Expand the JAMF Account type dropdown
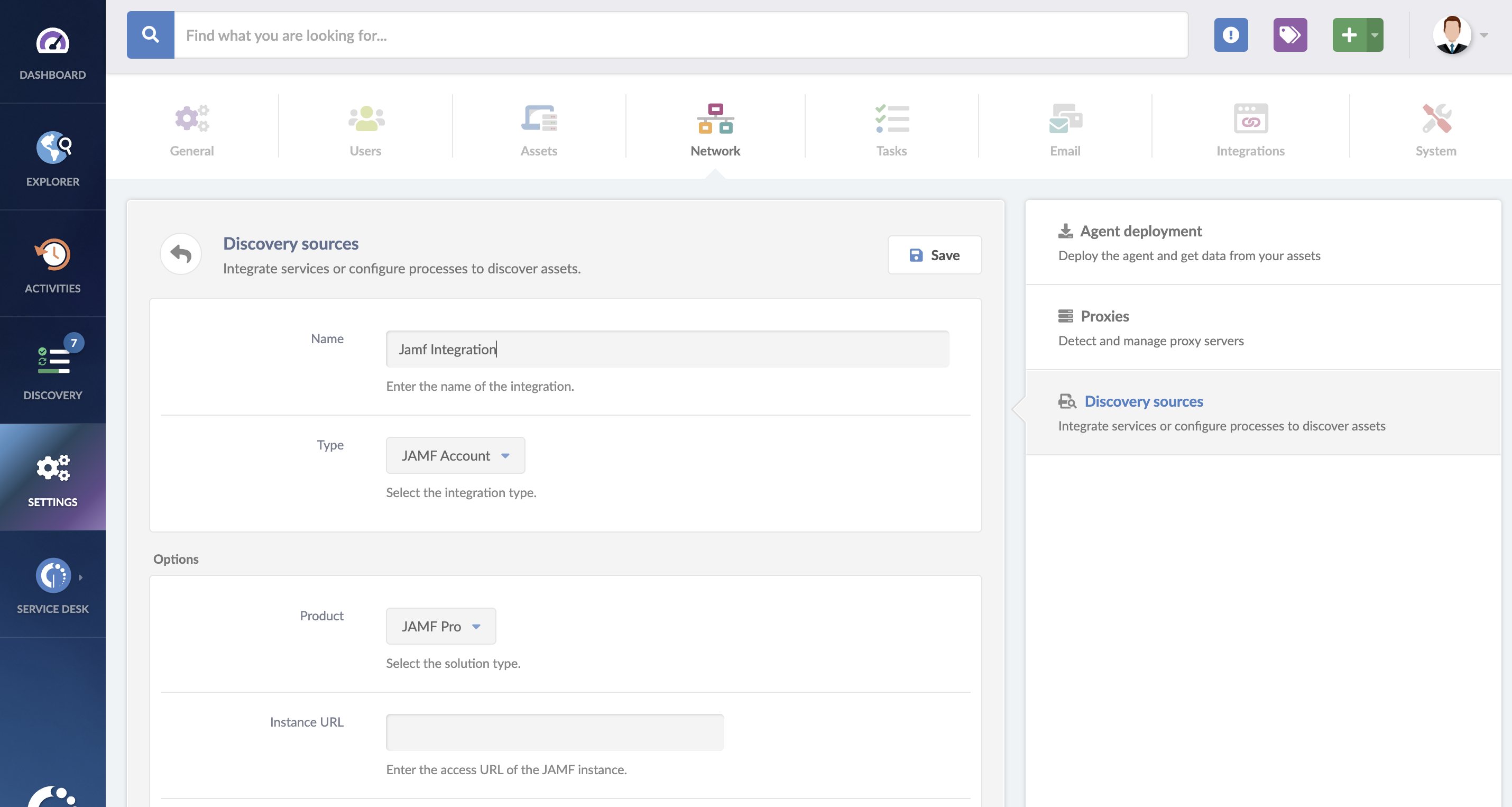The height and width of the screenshot is (807, 1512). (x=505, y=455)
